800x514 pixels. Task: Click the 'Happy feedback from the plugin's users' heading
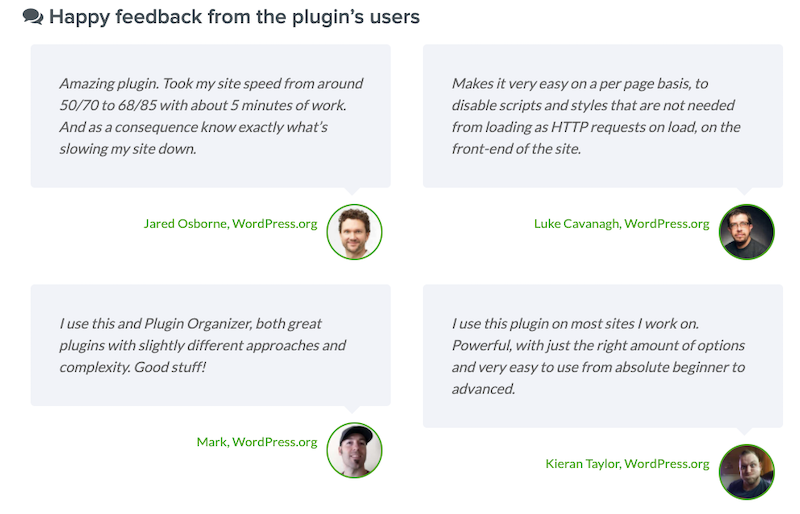(x=234, y=17)
